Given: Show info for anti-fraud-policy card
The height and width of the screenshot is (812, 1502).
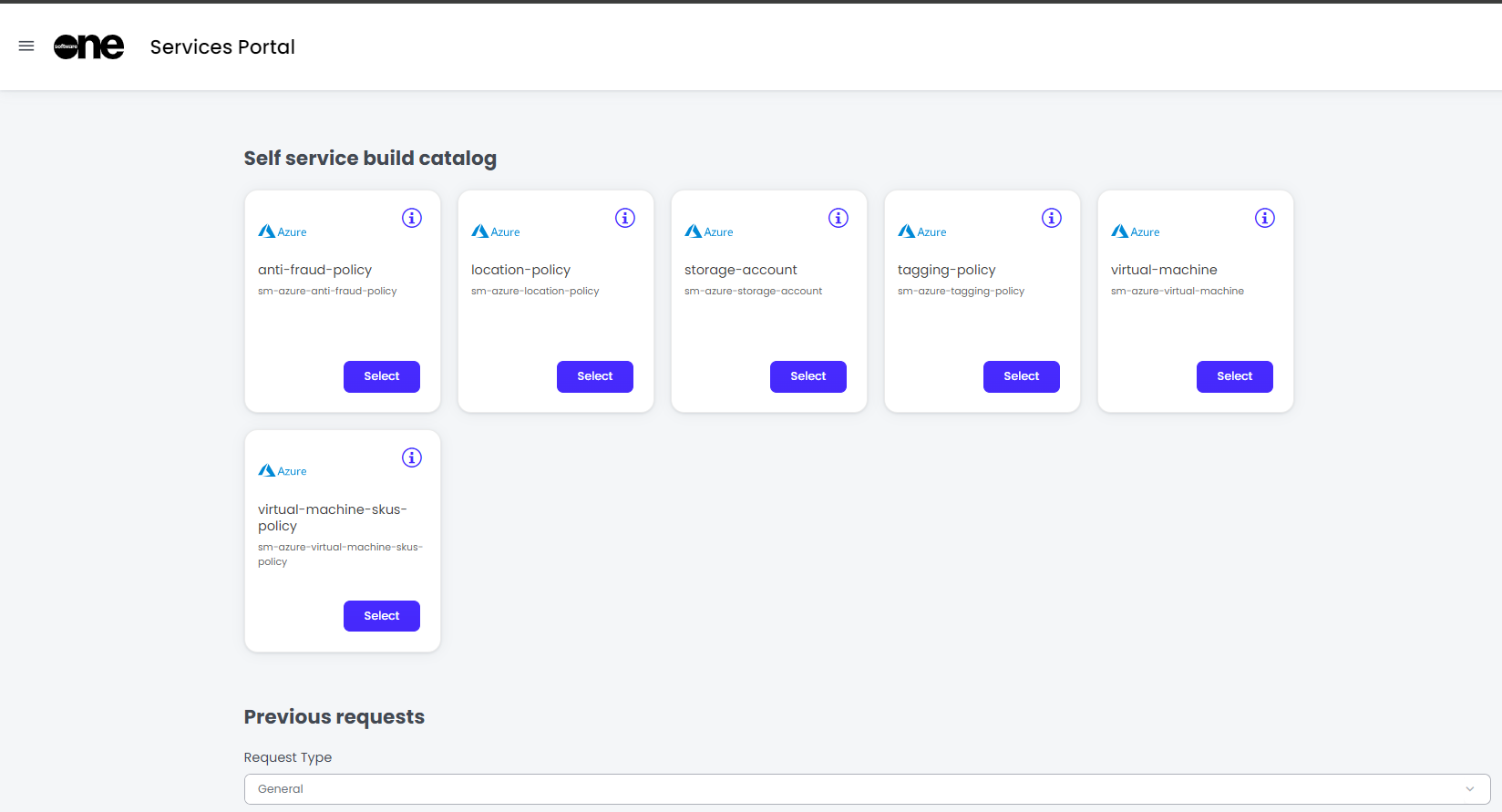Looking at the screenshot, I should tap(412, 218).
